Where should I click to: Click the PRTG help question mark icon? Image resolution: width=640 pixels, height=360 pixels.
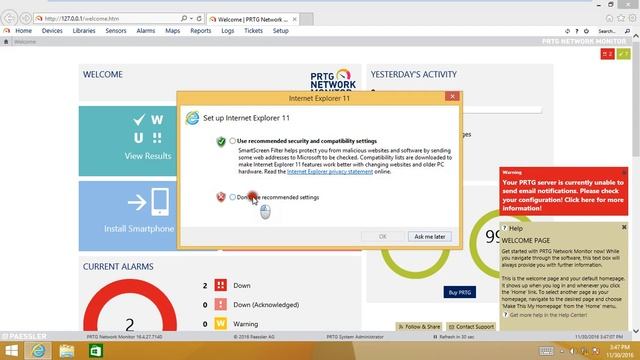coord(577,31)
